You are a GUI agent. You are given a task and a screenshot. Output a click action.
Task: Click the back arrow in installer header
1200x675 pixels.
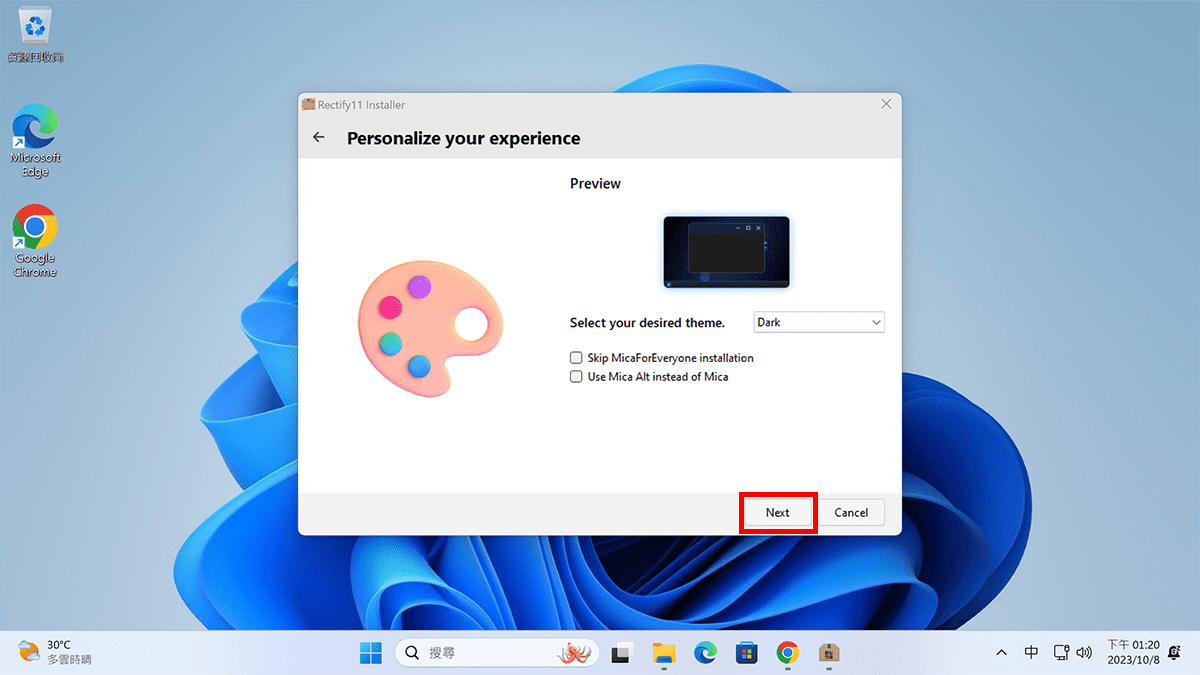point(319,138)
